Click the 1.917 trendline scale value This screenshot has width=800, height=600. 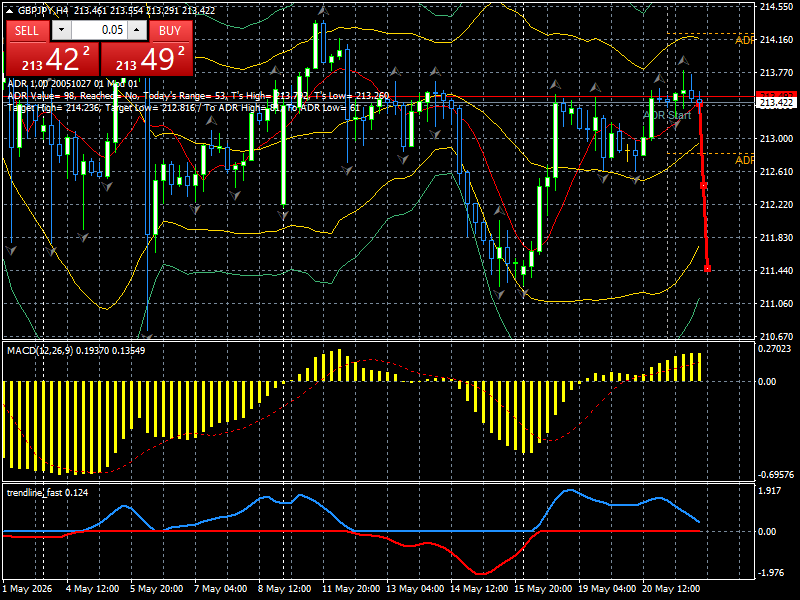[x=770, y=491]
